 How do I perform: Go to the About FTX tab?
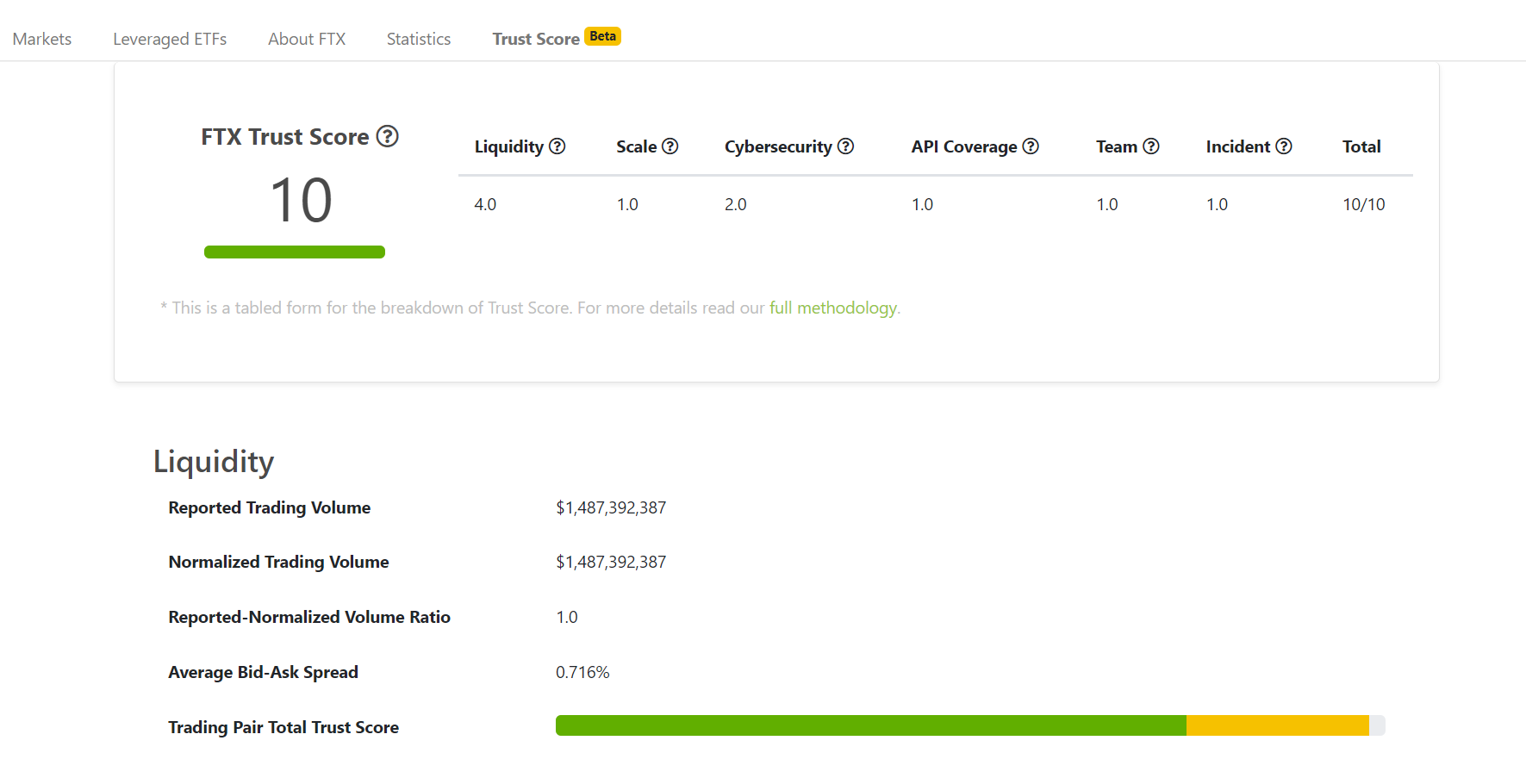click(307, 39)
